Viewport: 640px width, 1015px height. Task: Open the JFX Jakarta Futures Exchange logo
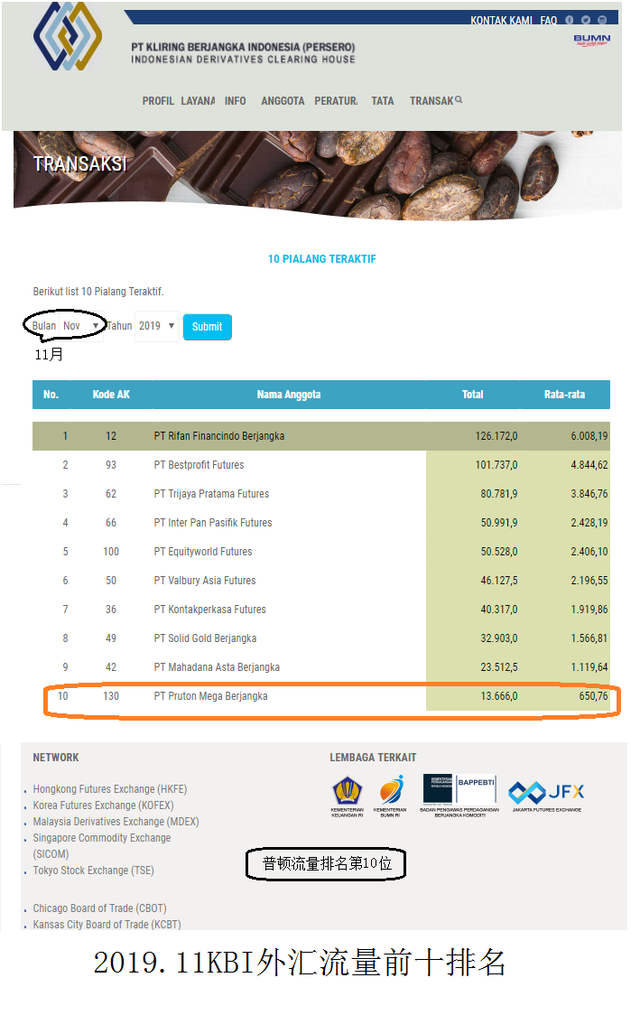click(x=547, y=795)
